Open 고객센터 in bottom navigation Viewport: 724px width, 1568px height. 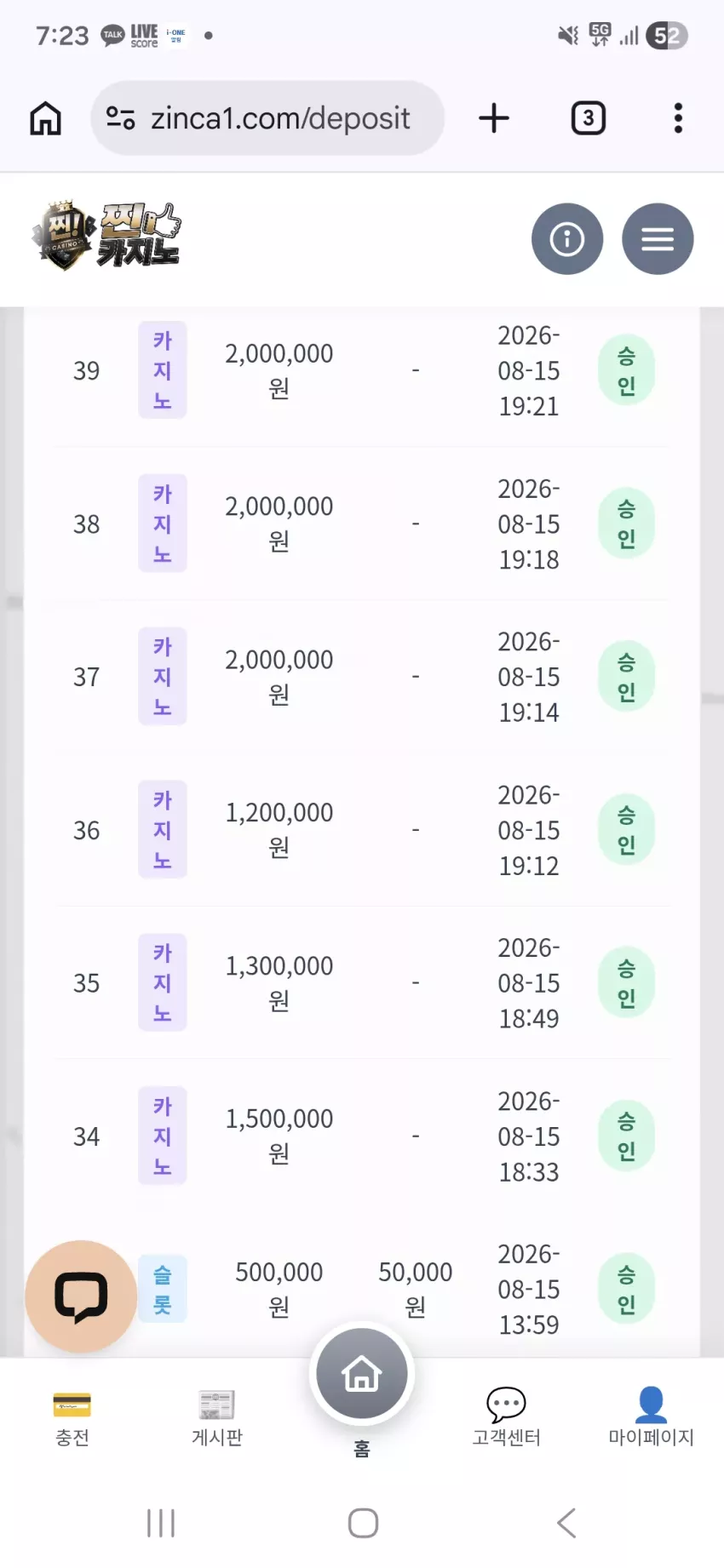pos(507,1417)
